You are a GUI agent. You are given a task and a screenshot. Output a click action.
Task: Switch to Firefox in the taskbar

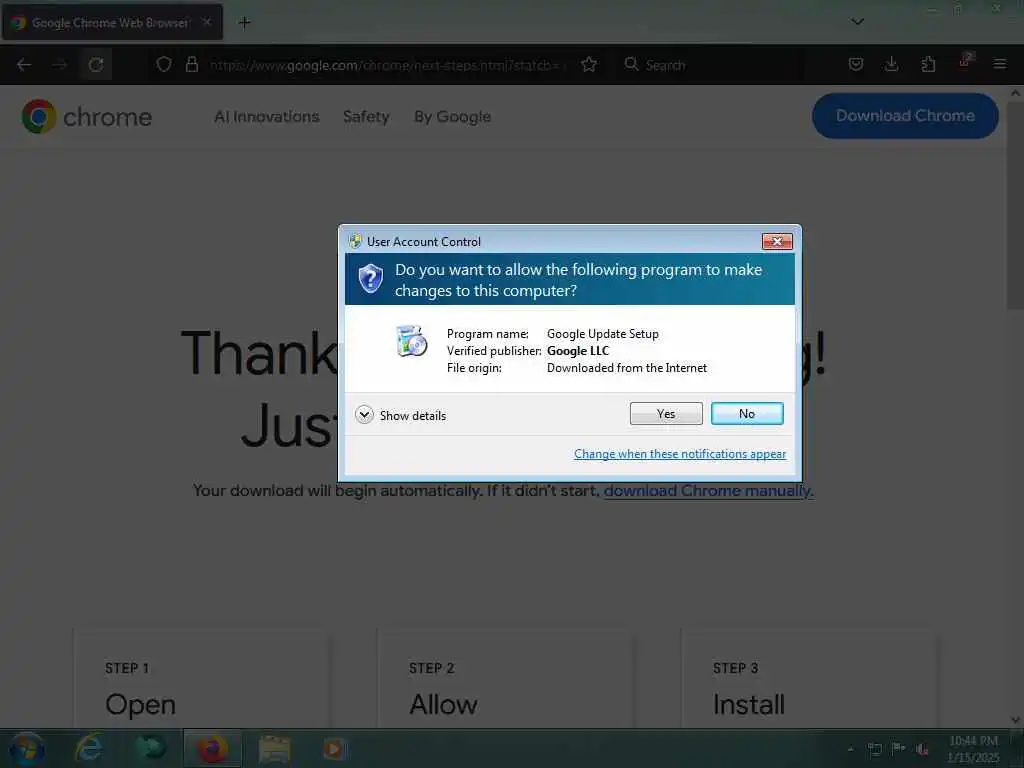tap(212, 748)
